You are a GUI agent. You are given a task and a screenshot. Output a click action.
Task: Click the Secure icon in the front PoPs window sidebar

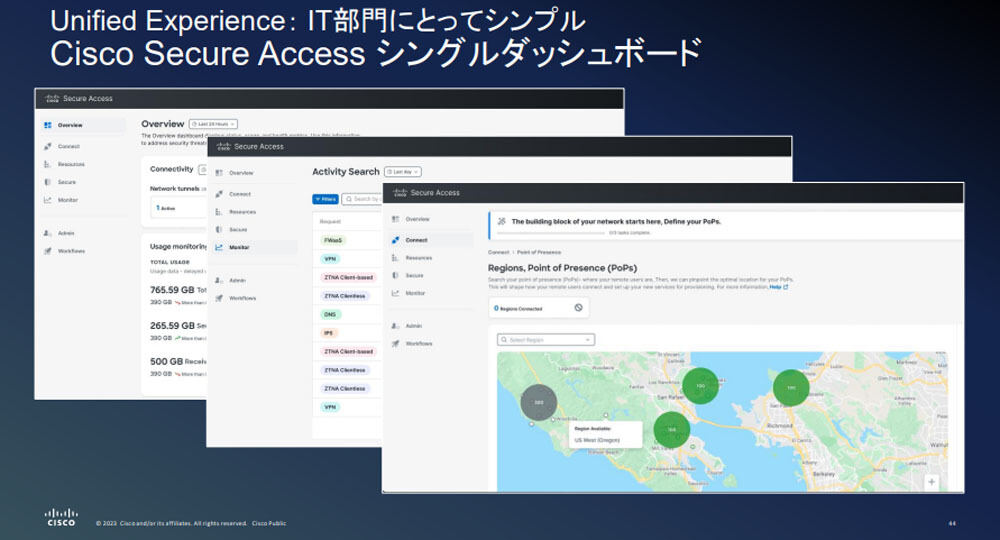395,275
